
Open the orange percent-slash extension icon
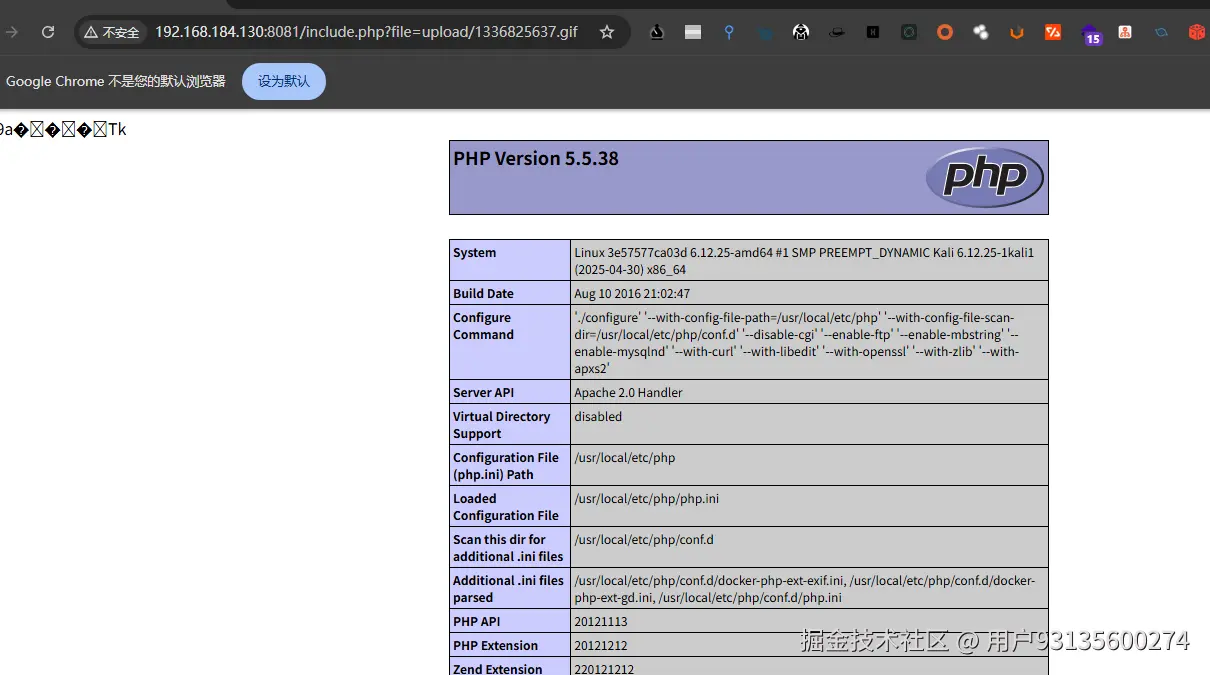[1053, 32]
